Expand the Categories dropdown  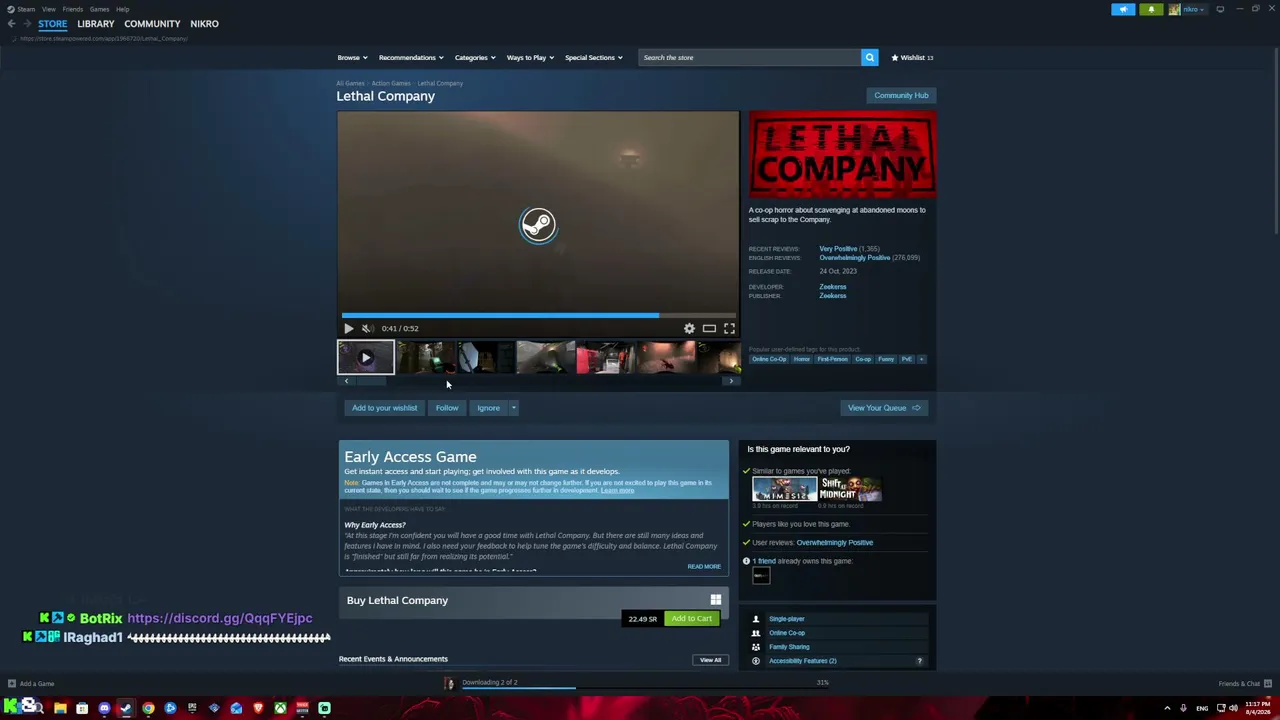(x=475, y=57)
